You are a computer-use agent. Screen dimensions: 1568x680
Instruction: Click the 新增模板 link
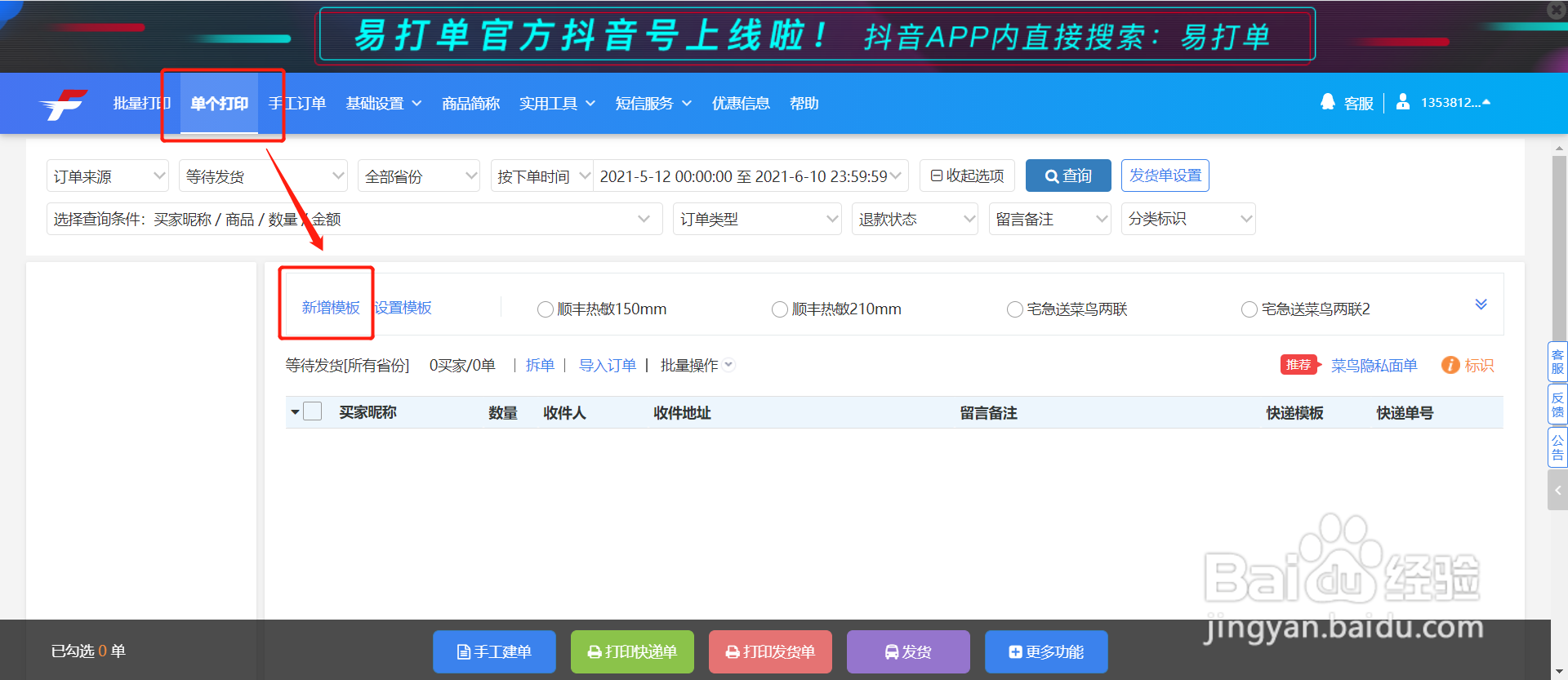331,307
